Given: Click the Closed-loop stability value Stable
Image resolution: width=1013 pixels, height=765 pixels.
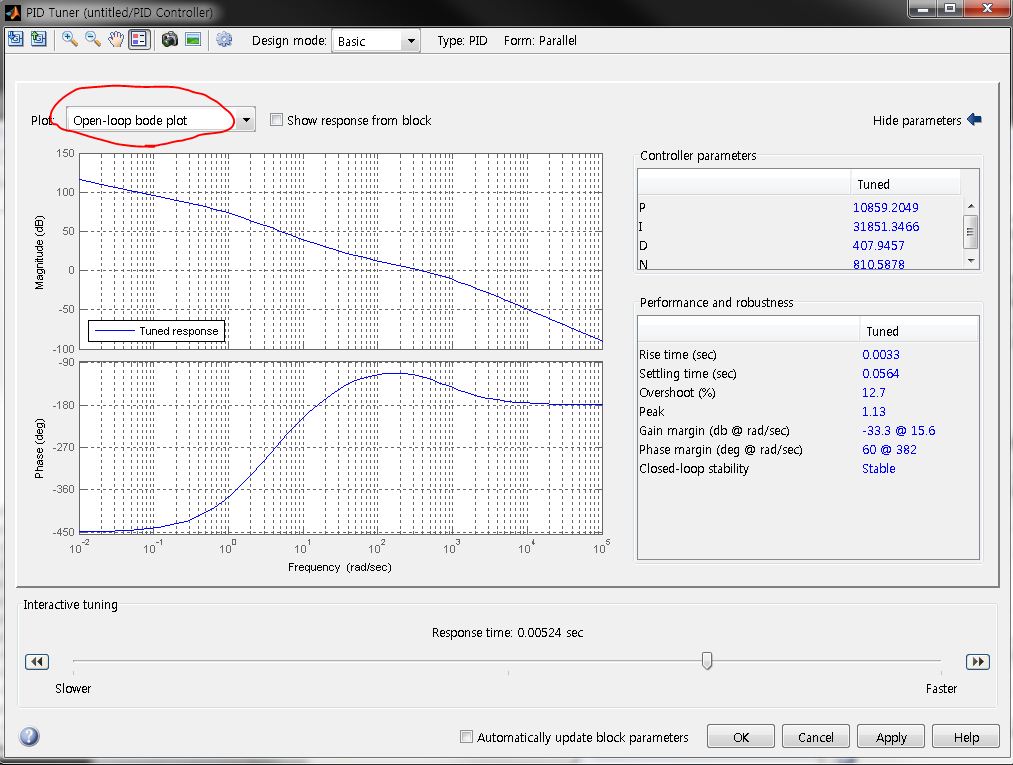Looking at the screenshot, I should coord(879,468).
